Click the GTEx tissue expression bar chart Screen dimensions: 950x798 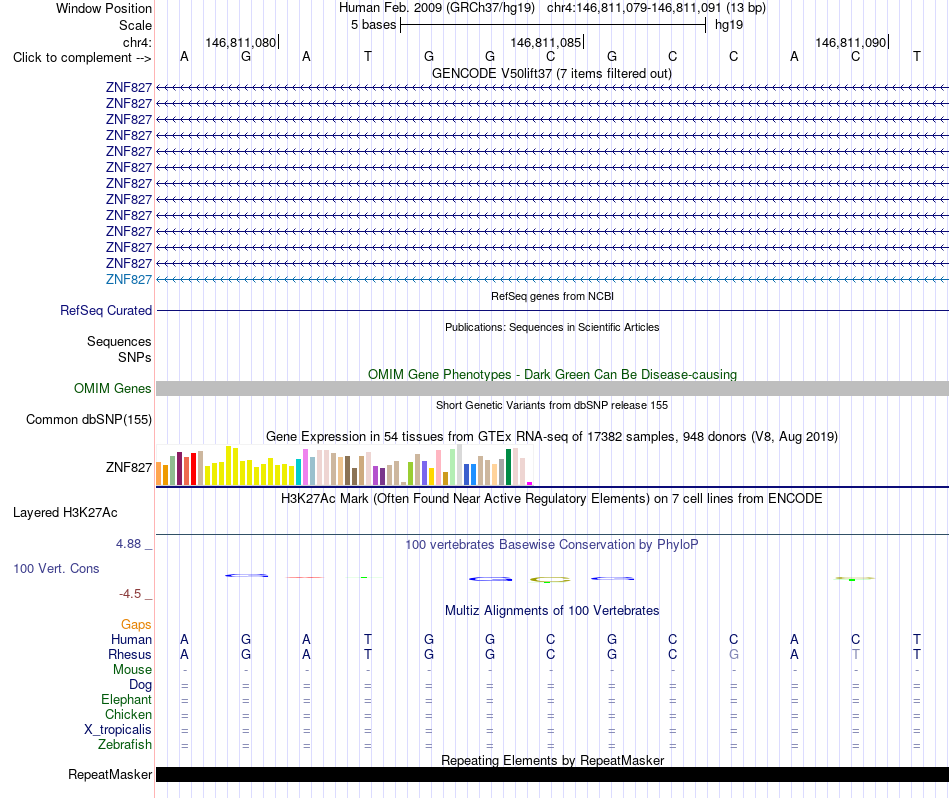(344, 465)
